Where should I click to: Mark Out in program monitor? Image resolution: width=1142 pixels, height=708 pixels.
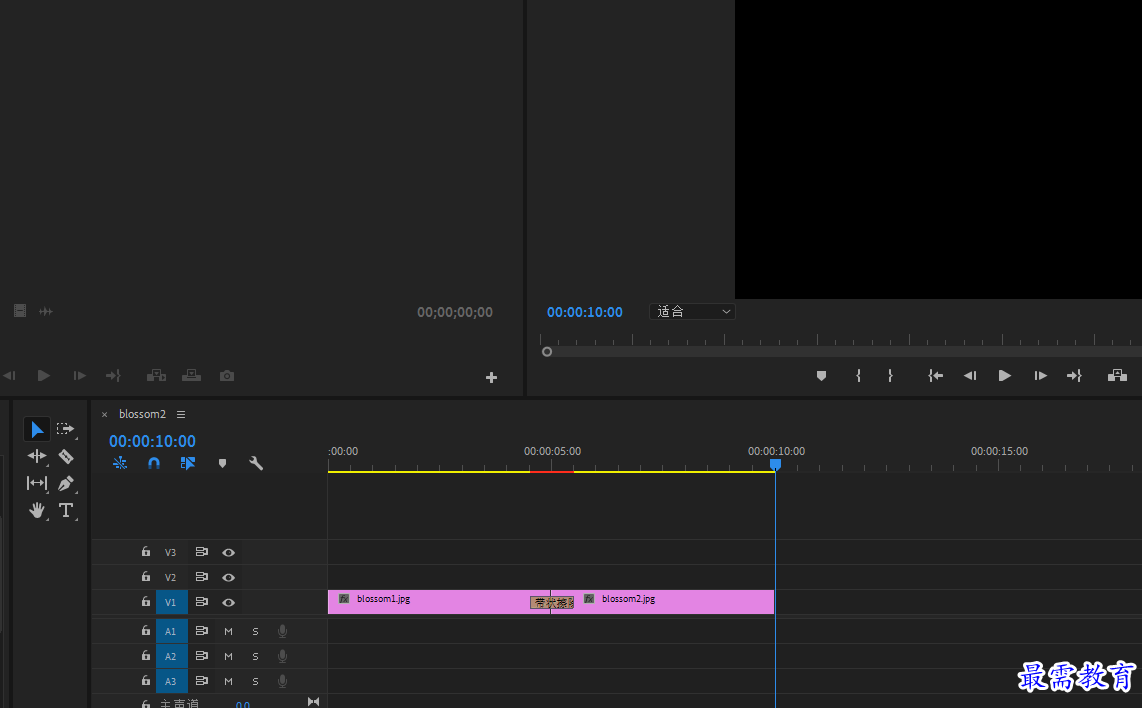tap(890, 376)
